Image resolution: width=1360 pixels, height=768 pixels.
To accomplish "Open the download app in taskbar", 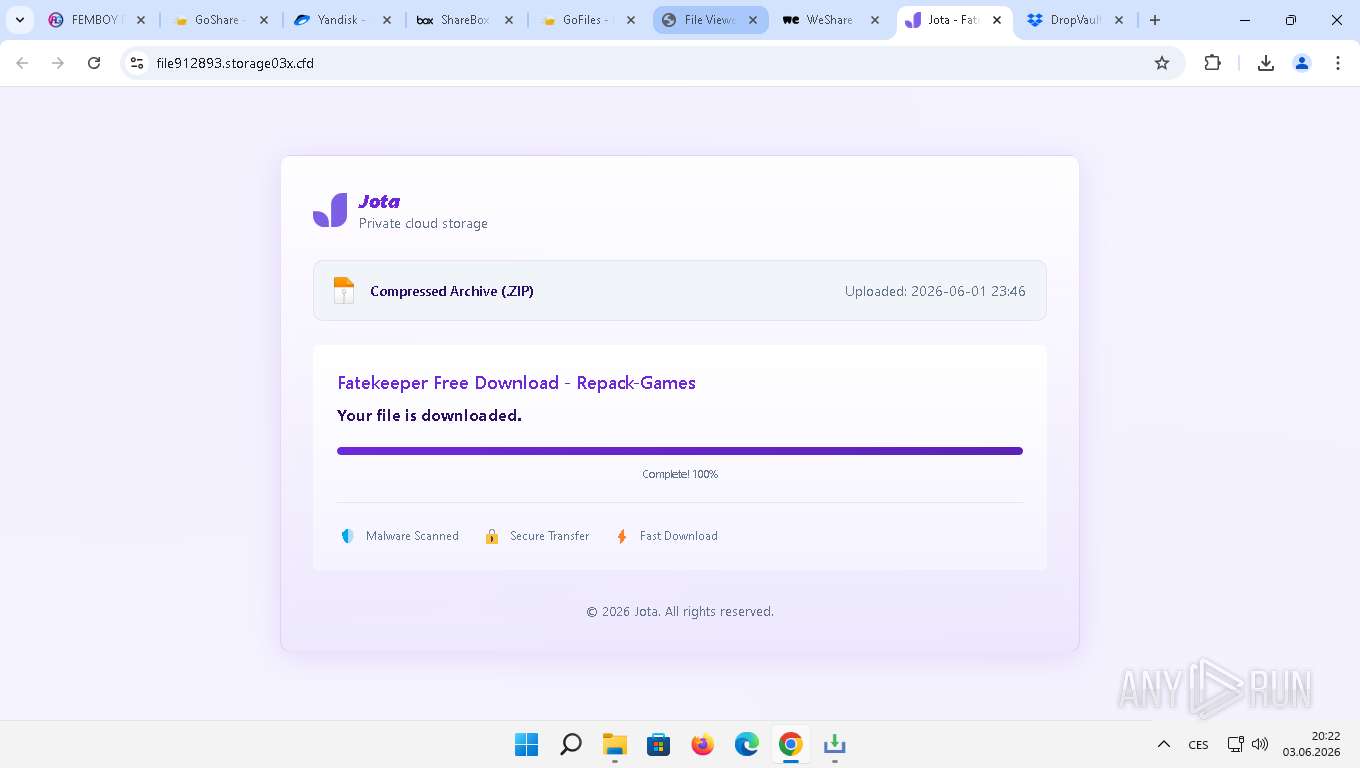I will point(834,744).
